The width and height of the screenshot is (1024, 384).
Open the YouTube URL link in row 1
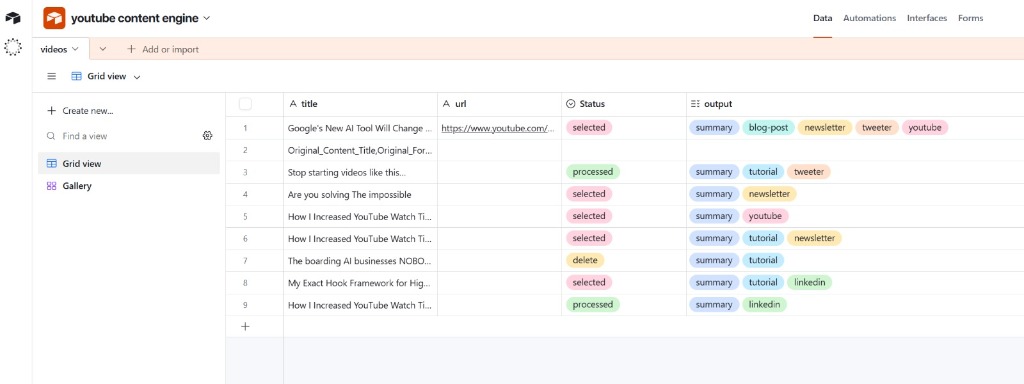(x=498, y=129)
